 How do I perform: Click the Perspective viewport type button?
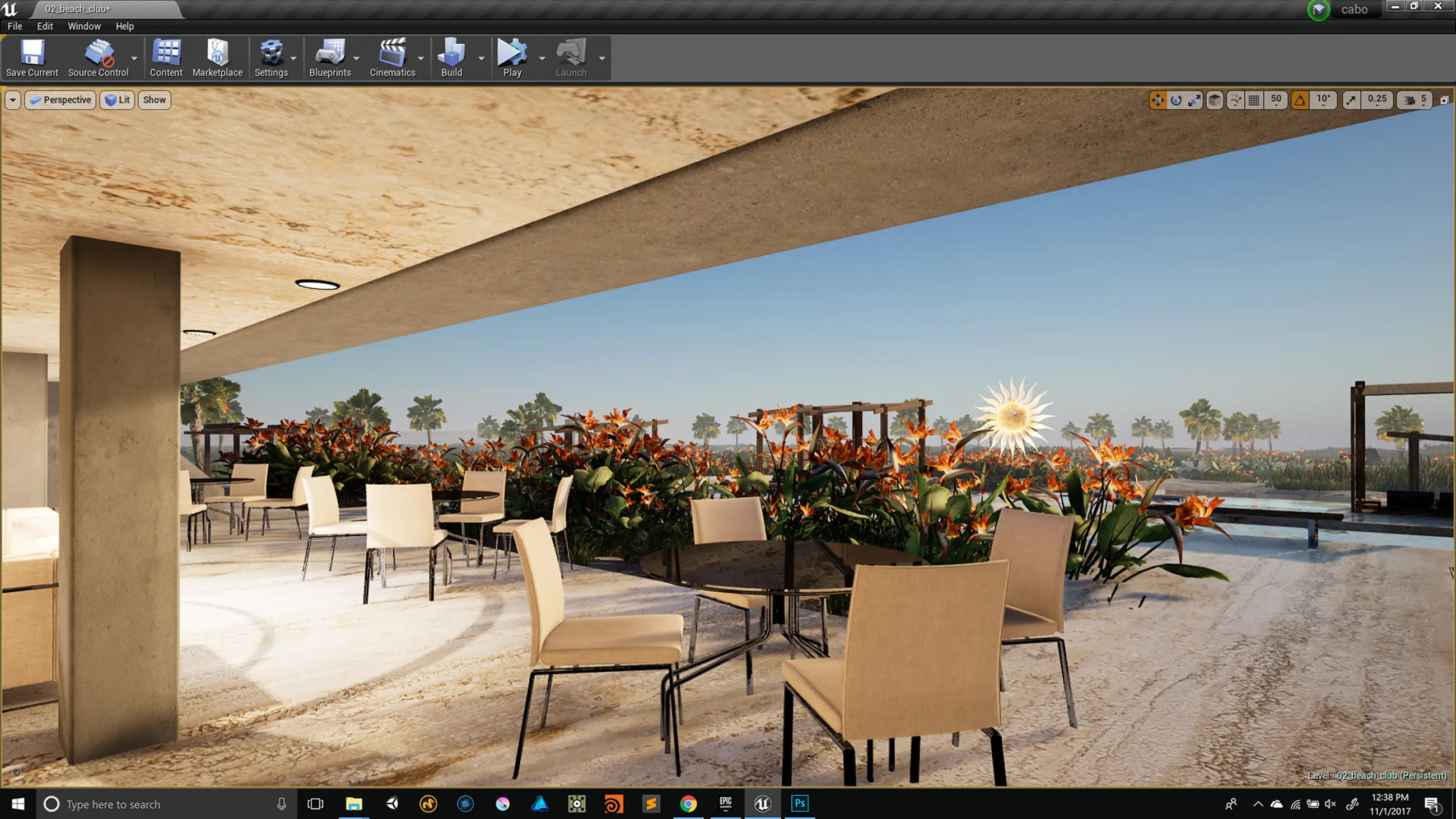[x=60, y=100]
